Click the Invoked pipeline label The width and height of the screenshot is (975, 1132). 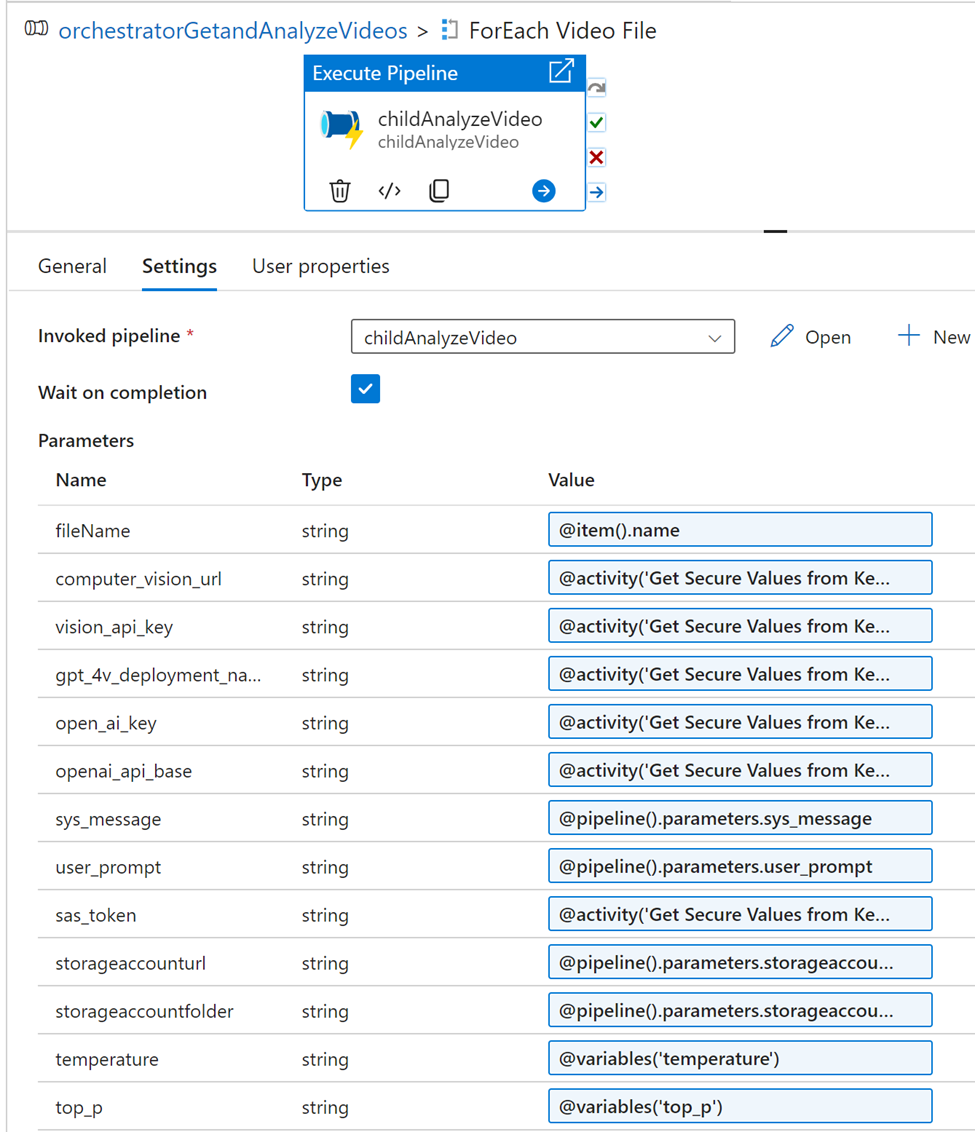click(x=109, y=336)
